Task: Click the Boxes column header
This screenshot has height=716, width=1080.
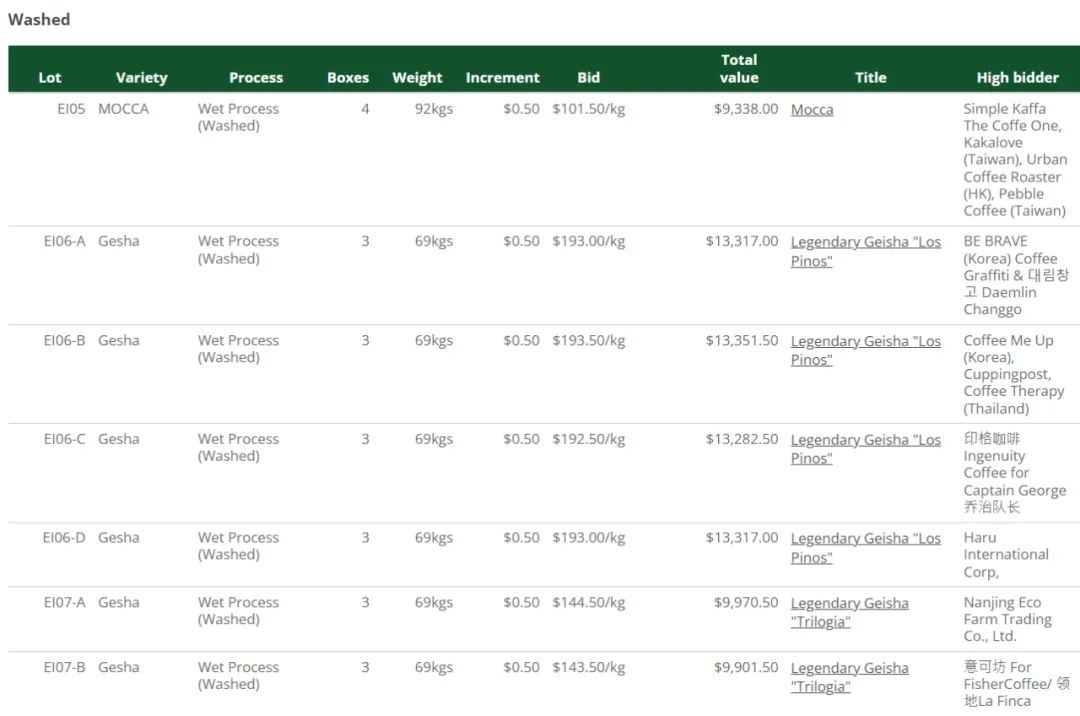Action: tap(348, 78)
